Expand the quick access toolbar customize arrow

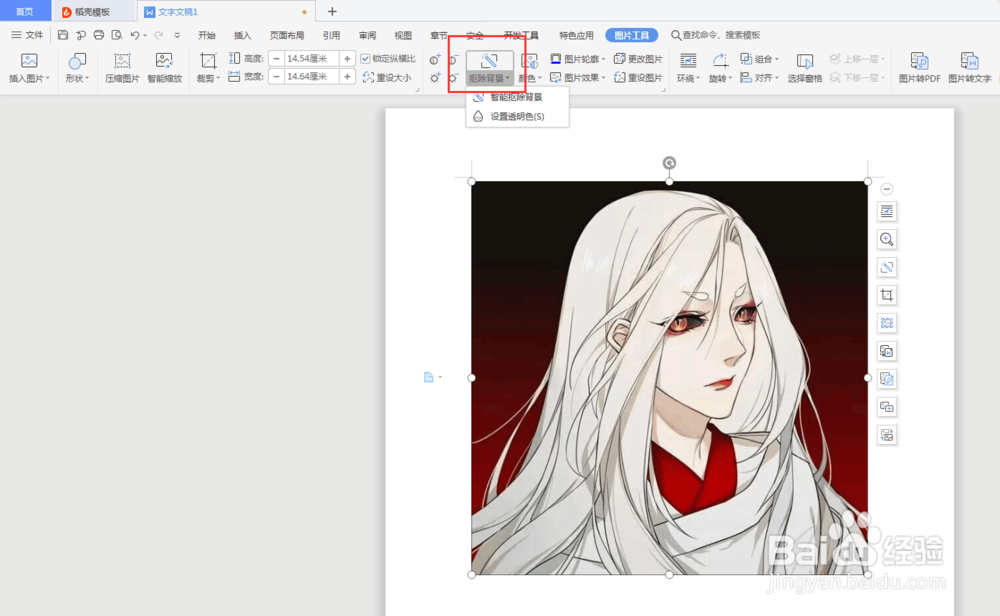coord(177,35)
